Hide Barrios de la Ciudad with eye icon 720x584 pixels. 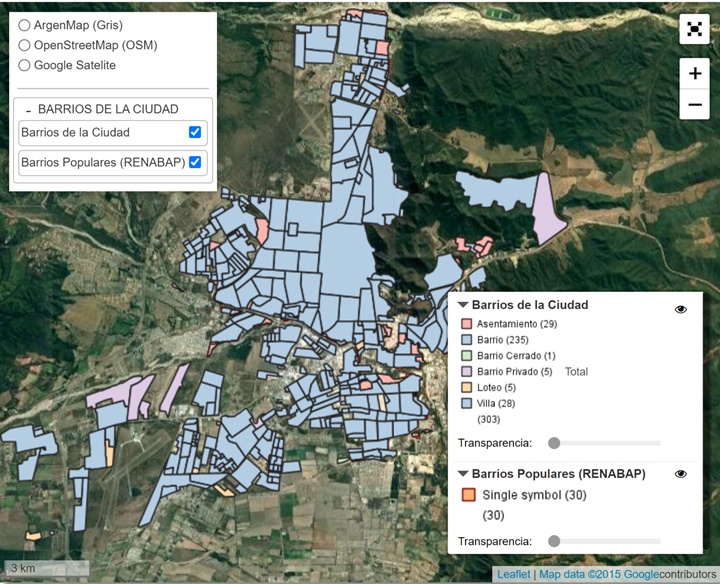(681, 309)
